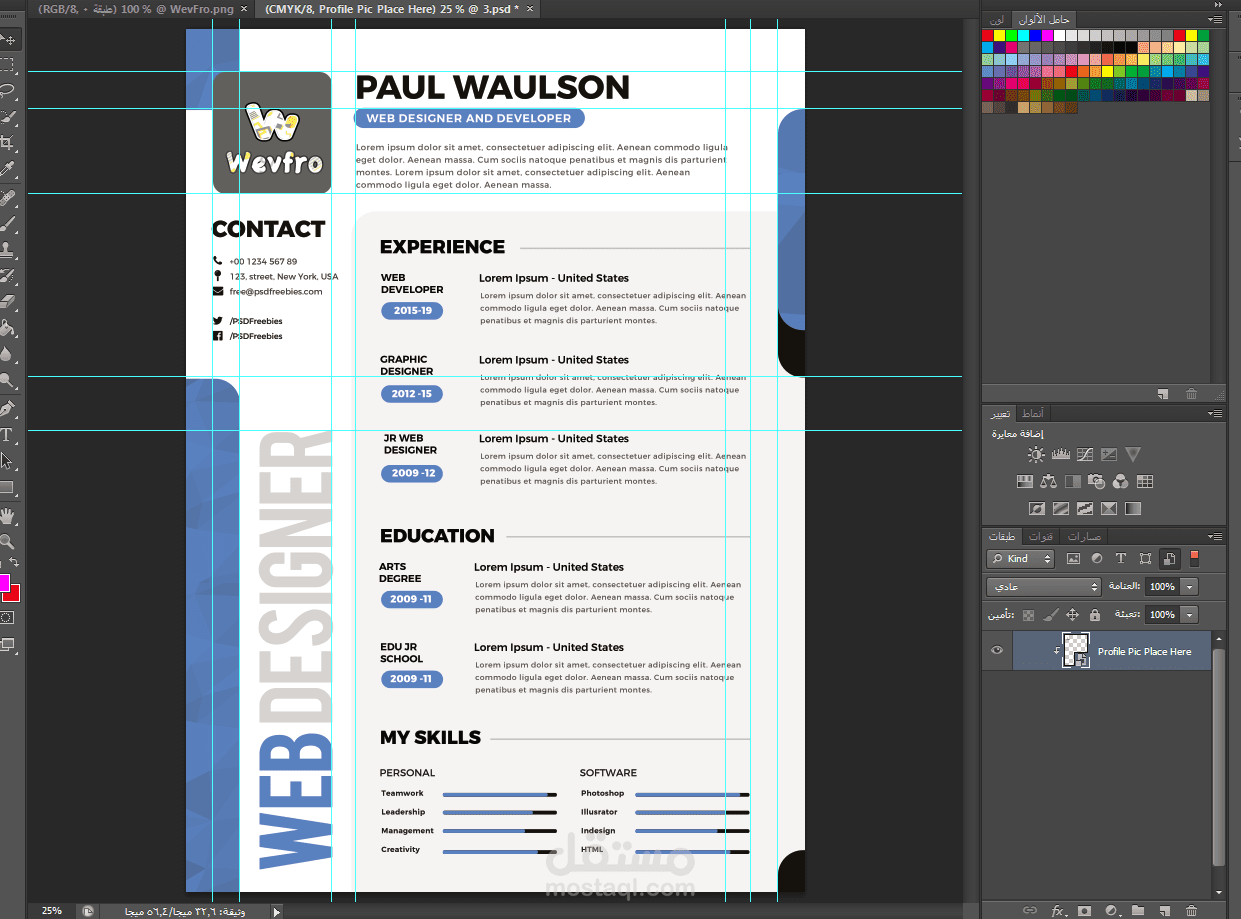1241x919 pixels.
Task: Open the status bar info arrow
Action: click(277, 911)
